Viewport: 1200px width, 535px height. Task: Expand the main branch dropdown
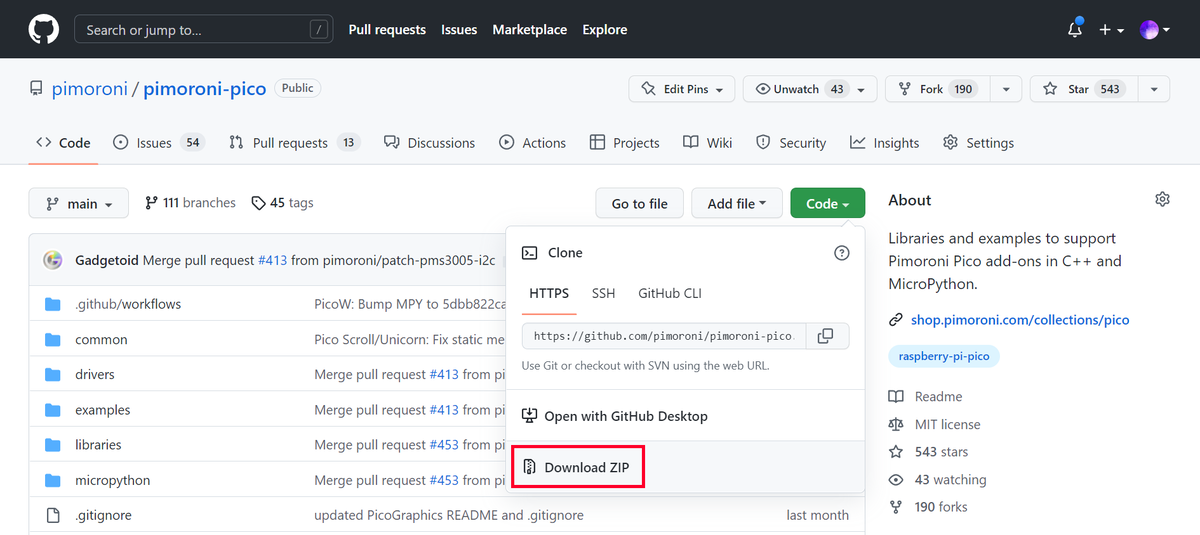[79, 204]
